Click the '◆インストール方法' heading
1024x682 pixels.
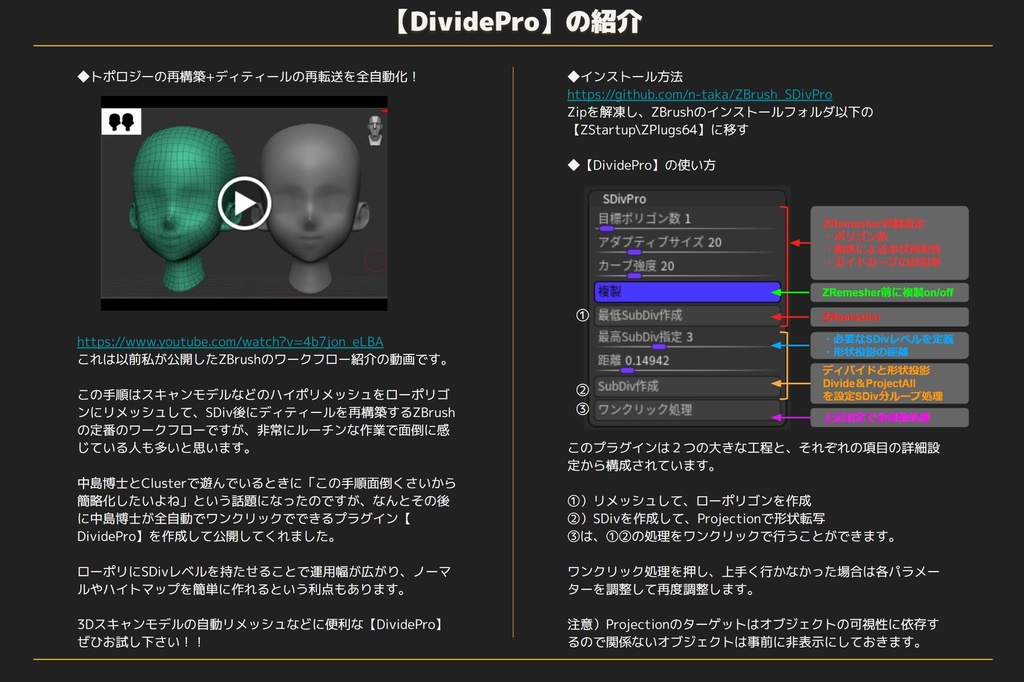click(625, 76)
